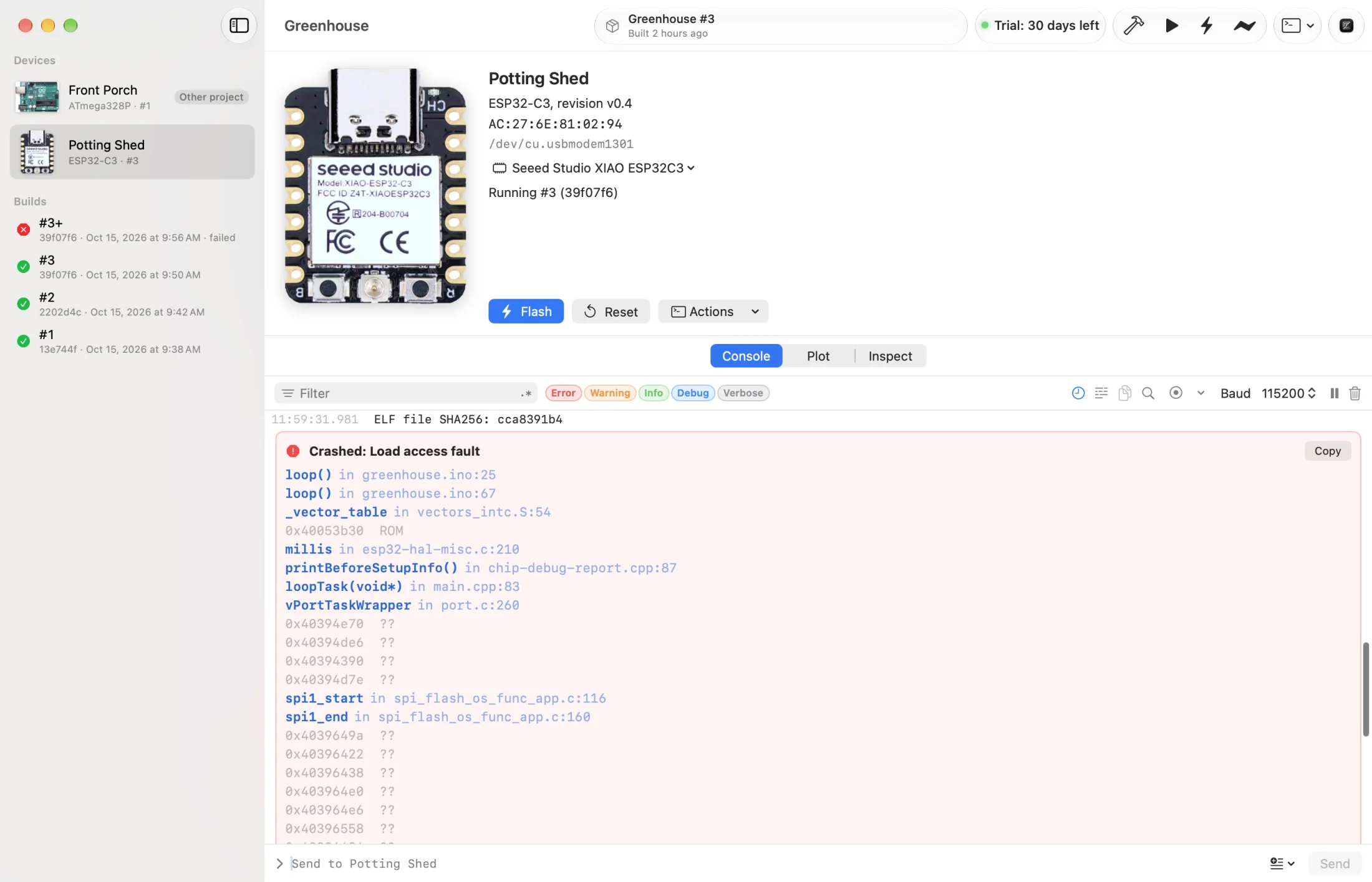Toggle the Info log level filter
Screen dimensions: 1372x882
(x=654, y=393)
